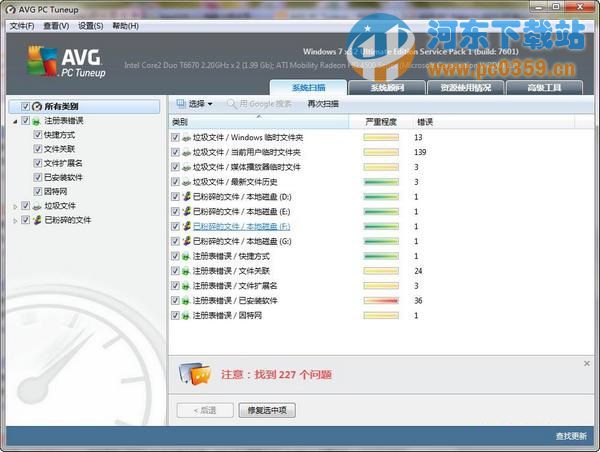The image size is (600, 452).
Task: Click the title bar application icon
Action: (x=11, y=10)
